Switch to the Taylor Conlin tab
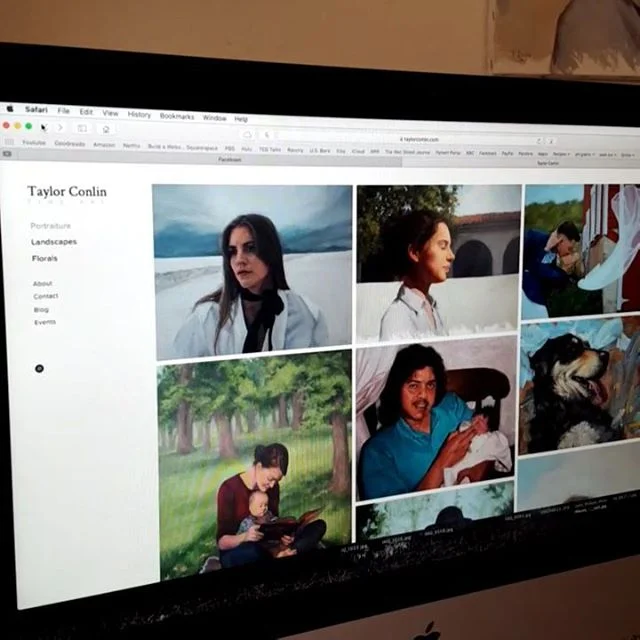Viewport: 640px width, 640px height. click(x=521, y=163)
